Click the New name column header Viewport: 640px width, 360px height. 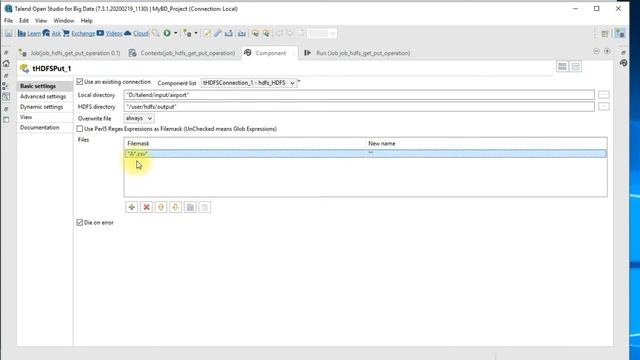486,143
